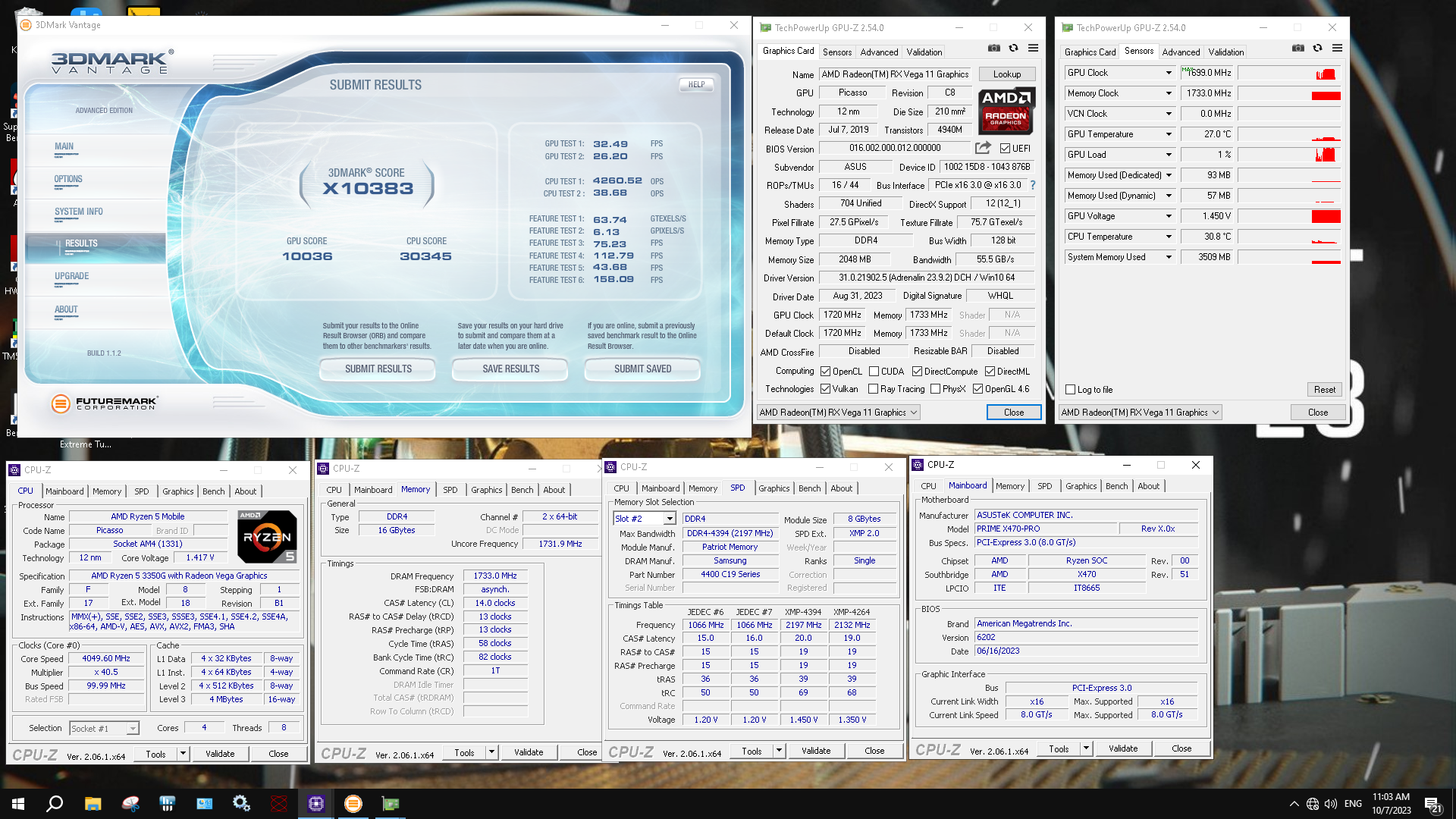This screenshot has width=1456, height=819.
Task: Open the Options section in 3DMark Vantage
Action: [68, 180]
